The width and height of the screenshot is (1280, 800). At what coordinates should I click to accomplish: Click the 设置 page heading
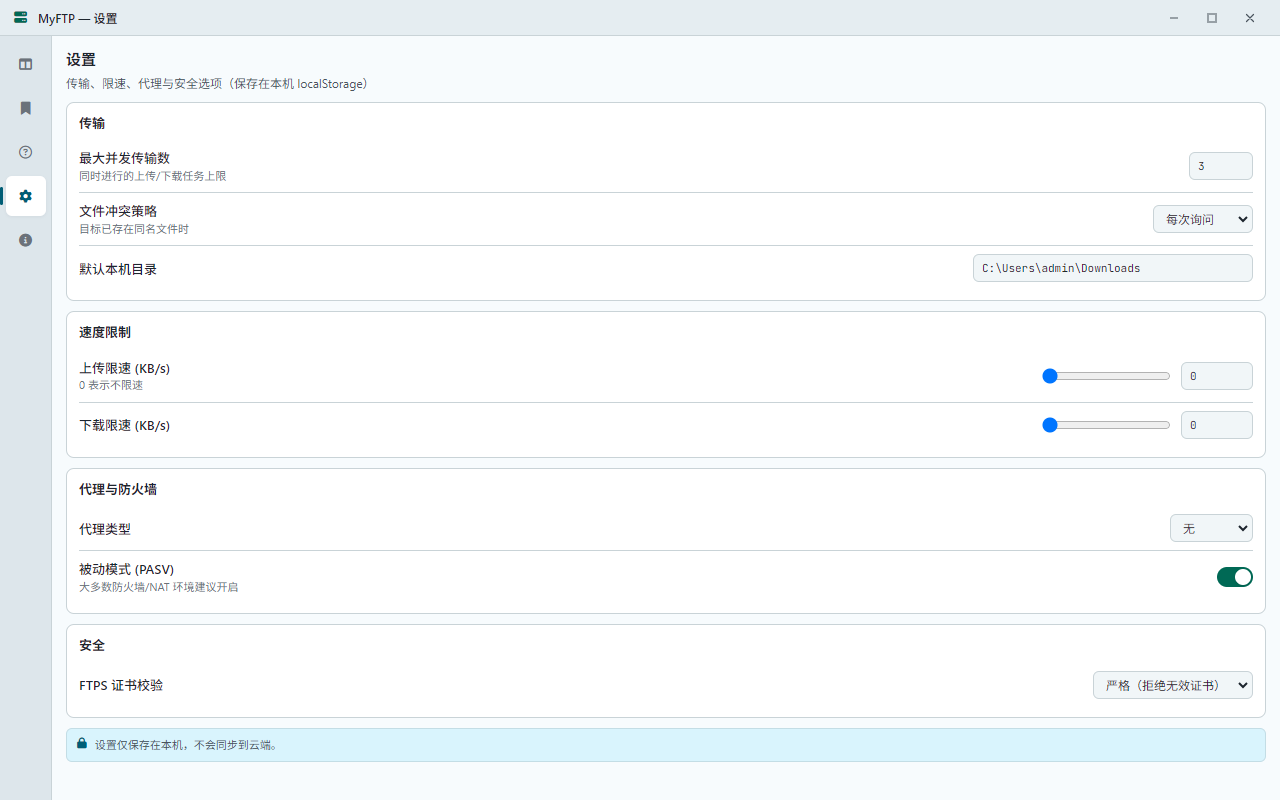pyautogui.click(x=81, y=60)
